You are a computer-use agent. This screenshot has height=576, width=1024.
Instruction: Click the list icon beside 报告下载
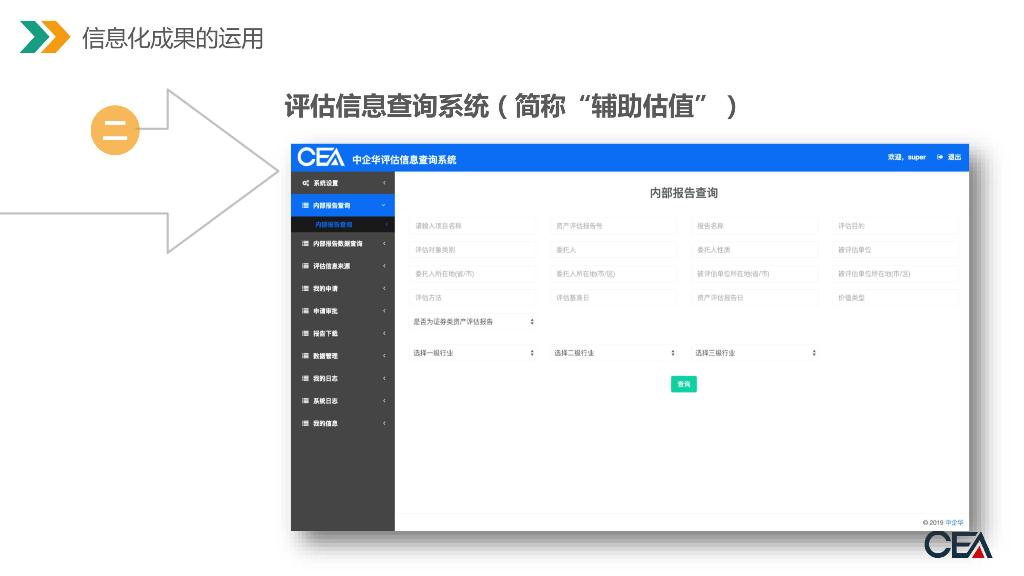[x=305, y=333]
